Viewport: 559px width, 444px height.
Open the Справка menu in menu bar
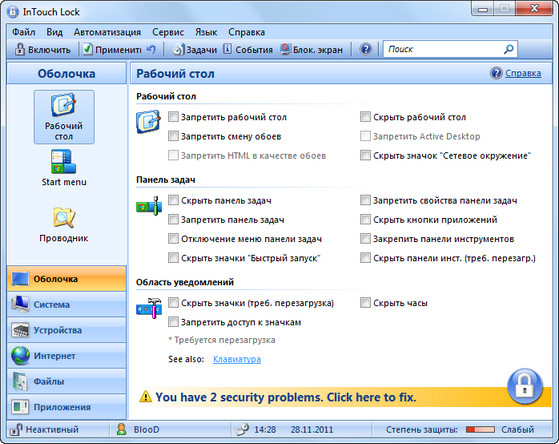246,32
